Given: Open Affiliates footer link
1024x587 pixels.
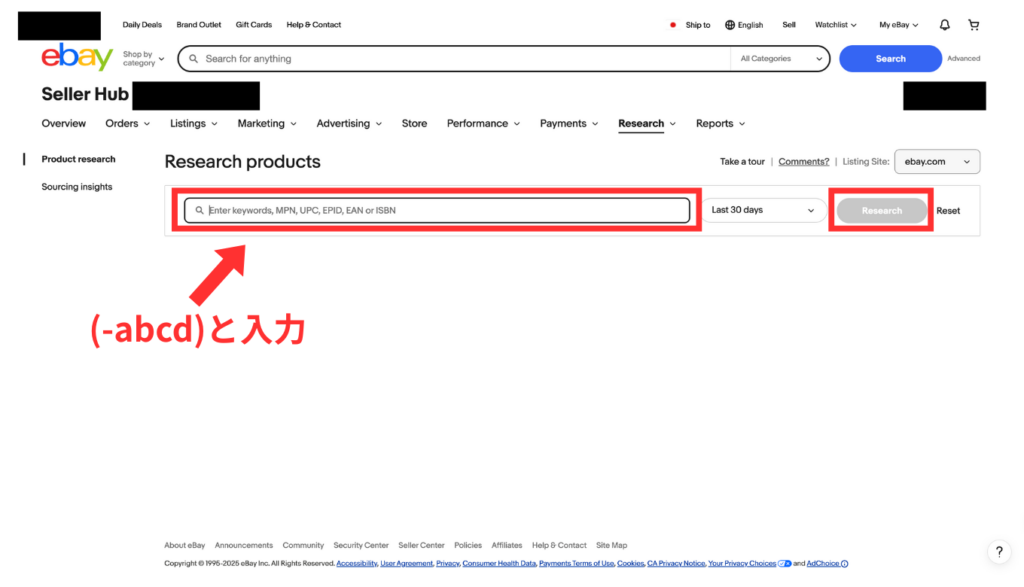Looking at the screenshot, I should tap(507, 545).
